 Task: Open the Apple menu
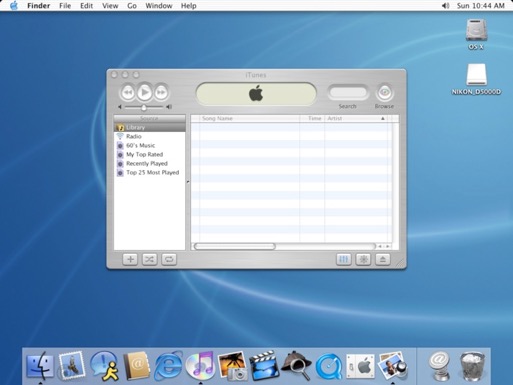pyautogui.click(x=14, y=6)
